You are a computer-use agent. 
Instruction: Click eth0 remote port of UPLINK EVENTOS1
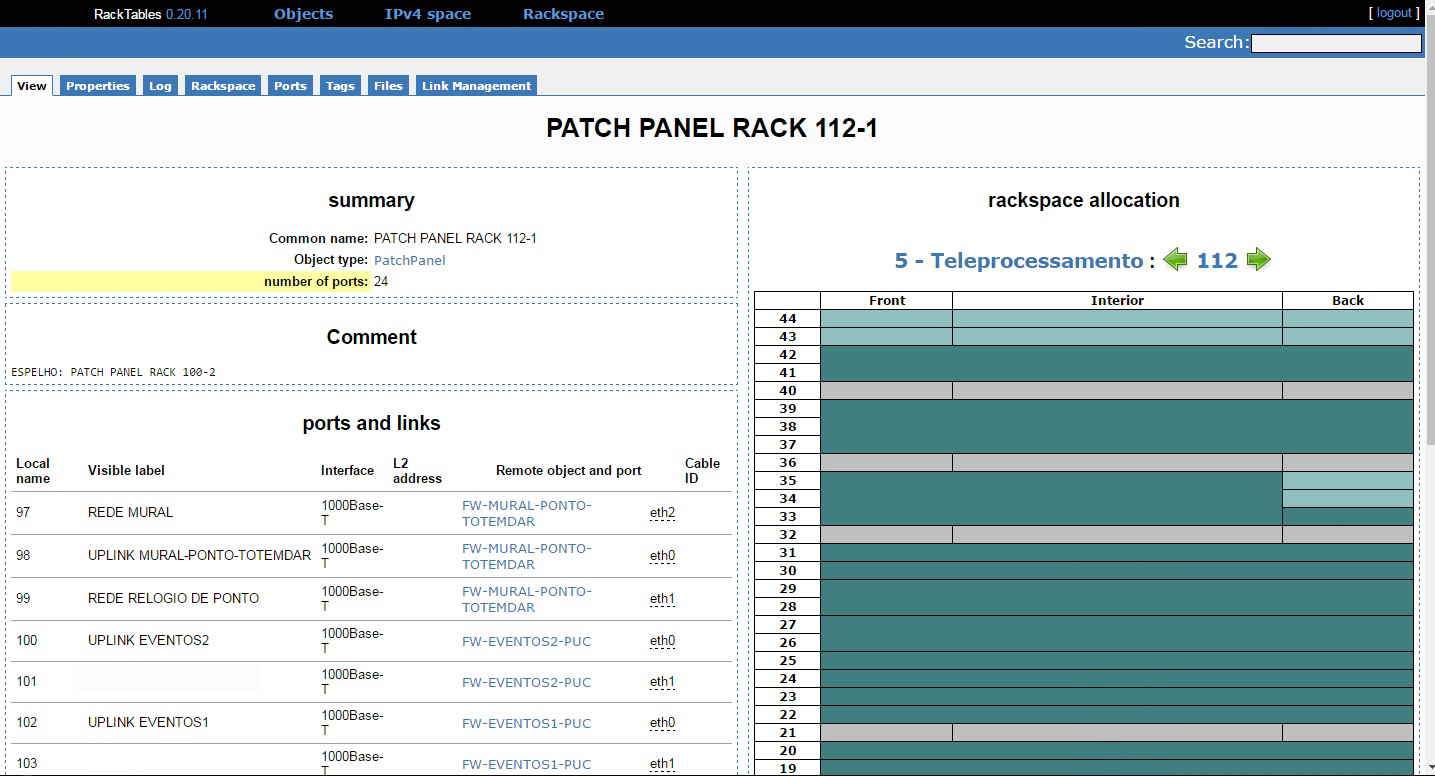point(662,723)
